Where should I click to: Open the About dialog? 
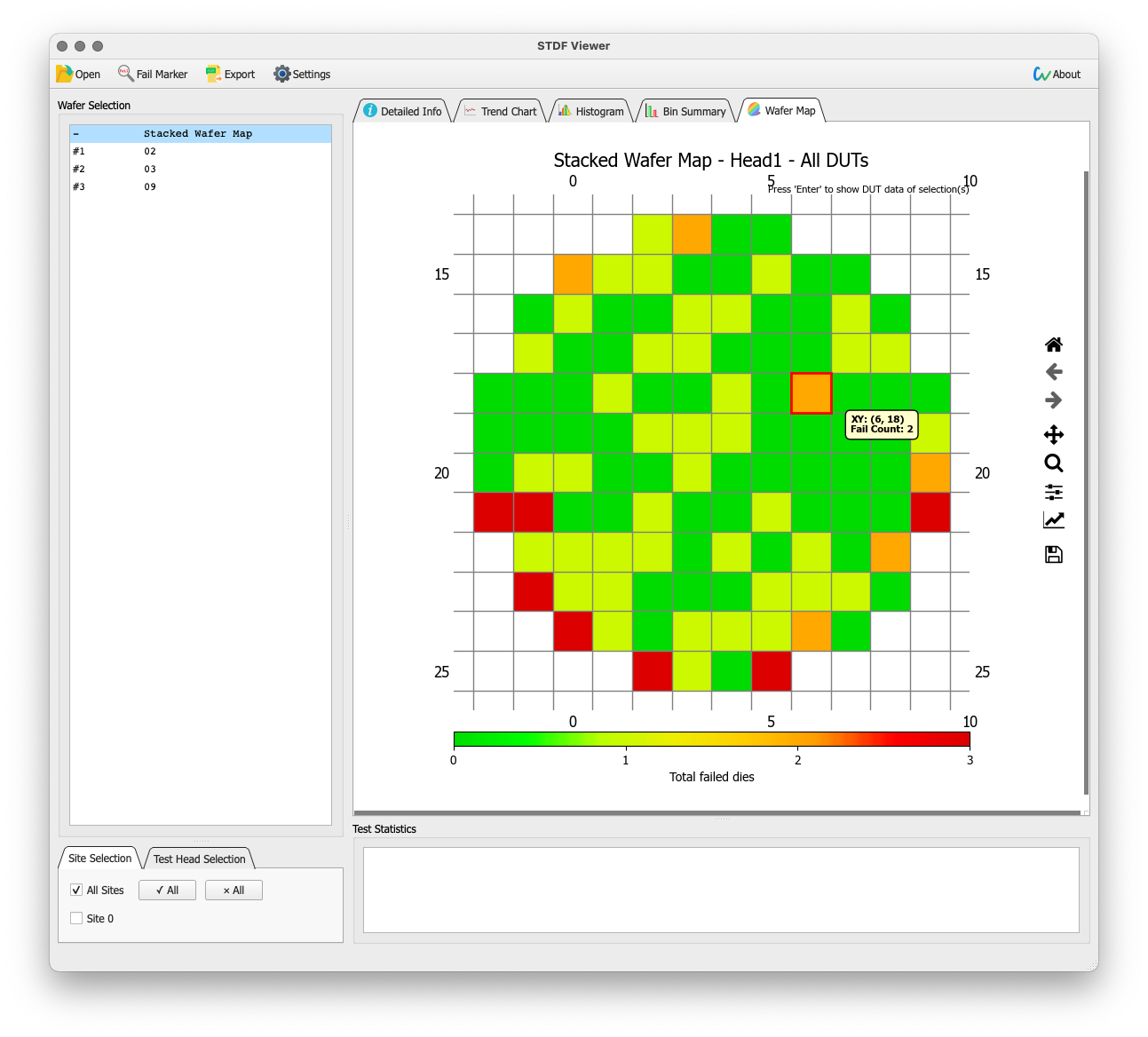click(x=1057, y=74)
